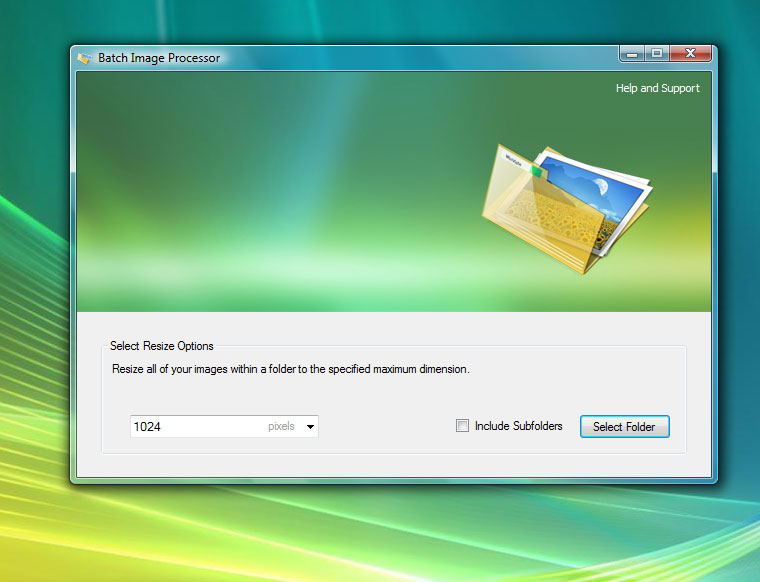Click the 'Batch Image Processor' window title
Screen dimensions: 760x582
coord(159,58)
